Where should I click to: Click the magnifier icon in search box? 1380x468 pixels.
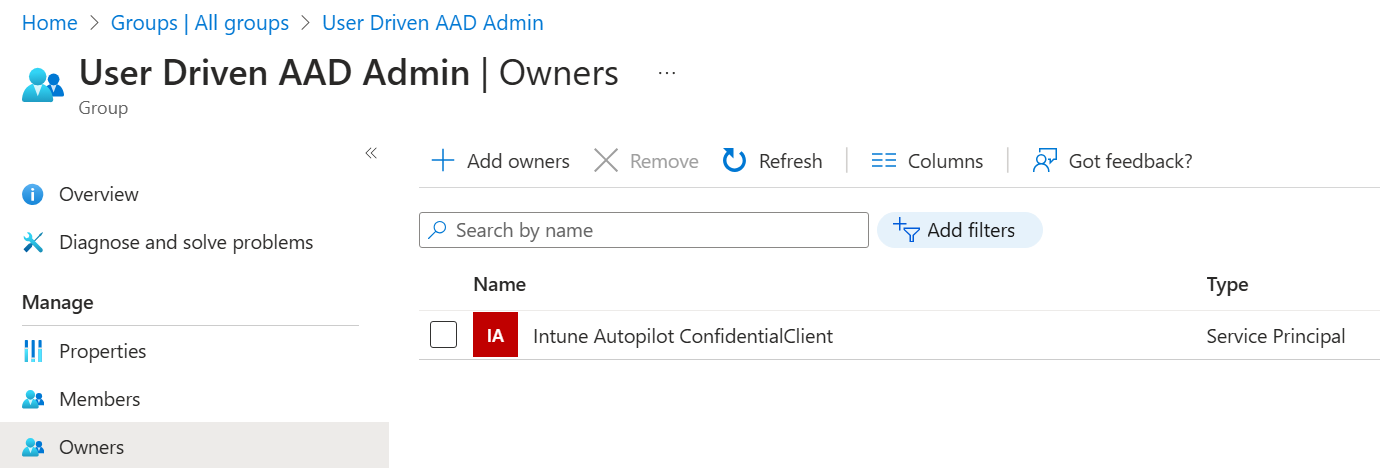437,230
